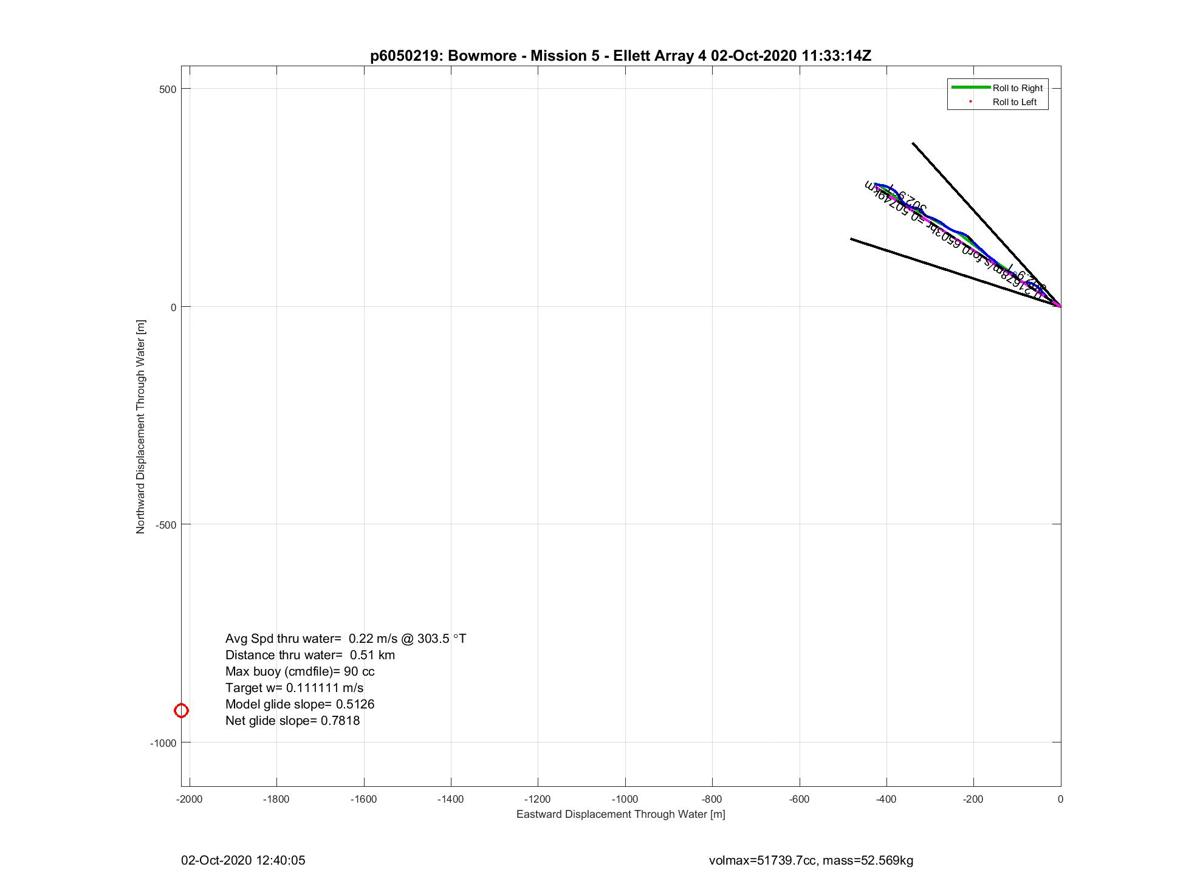This screenshot has height=885, width=1200.
Task: Click the x-axis tick label "-2000"
Action: coord(189,799)
